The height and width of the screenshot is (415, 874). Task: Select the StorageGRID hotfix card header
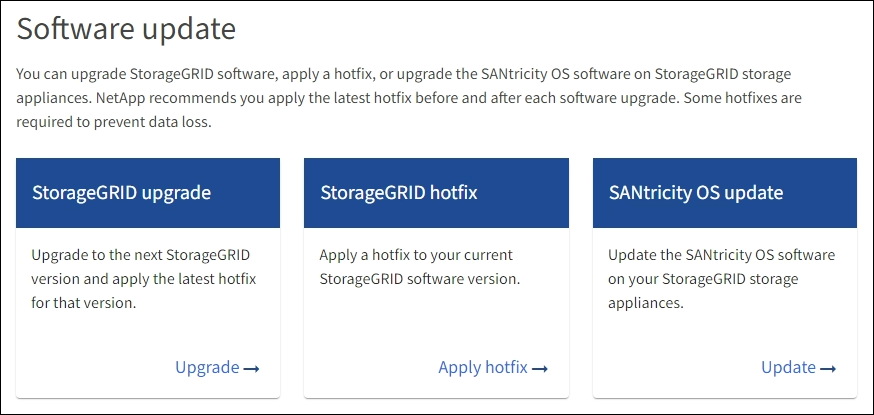pyautogui.click(x=436, y=193)
